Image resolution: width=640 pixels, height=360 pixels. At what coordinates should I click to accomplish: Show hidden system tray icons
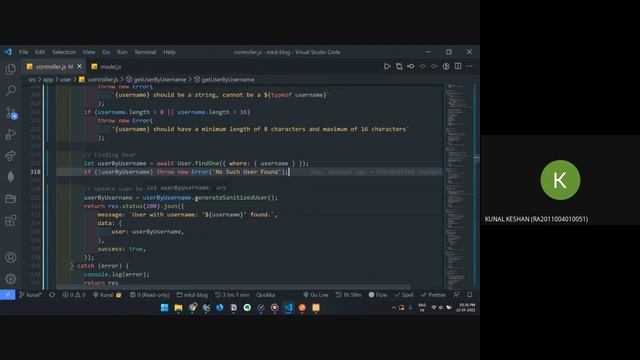[x=393, y=308]
